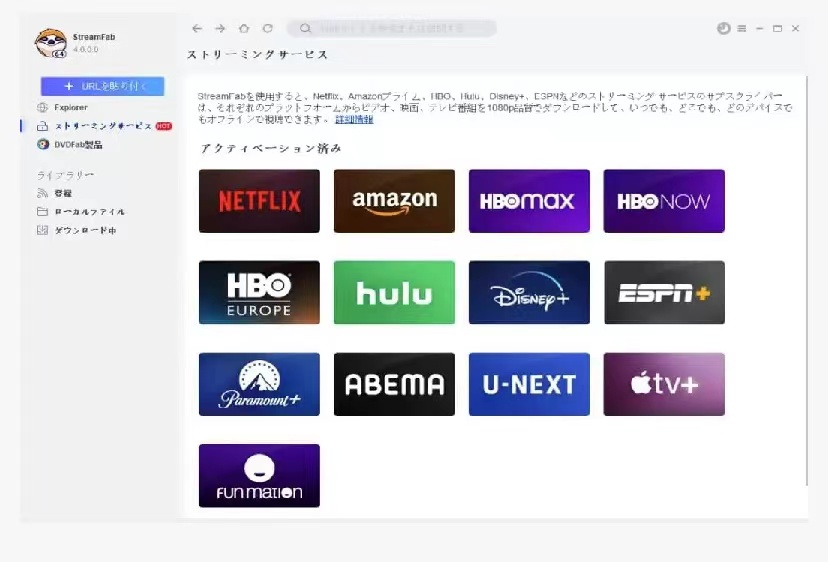828x562 pixels.
Task: Open Explorer in the sidebar
Action: [71, 107]
